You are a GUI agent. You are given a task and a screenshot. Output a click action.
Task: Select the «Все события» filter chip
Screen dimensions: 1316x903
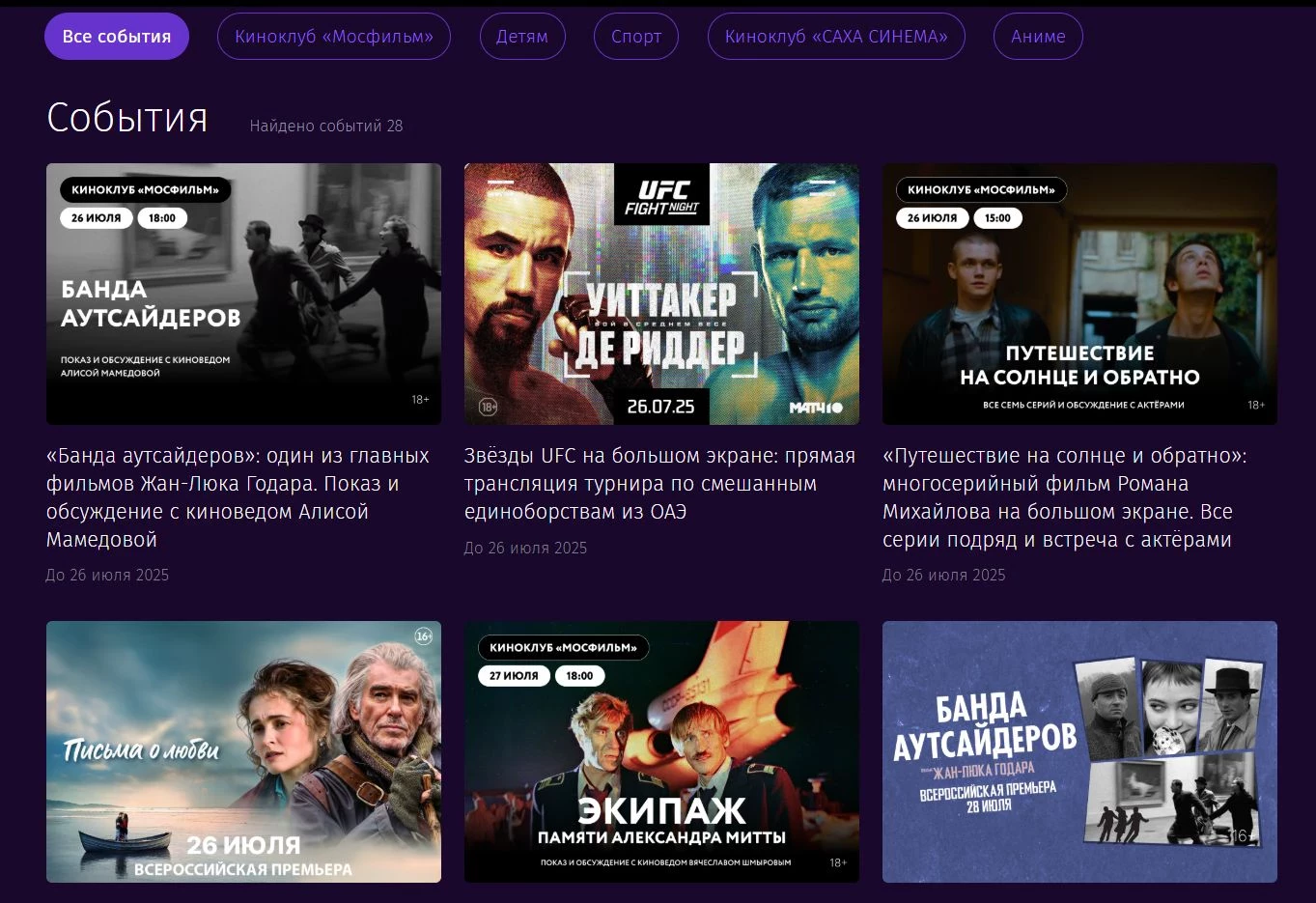[117, 37]
